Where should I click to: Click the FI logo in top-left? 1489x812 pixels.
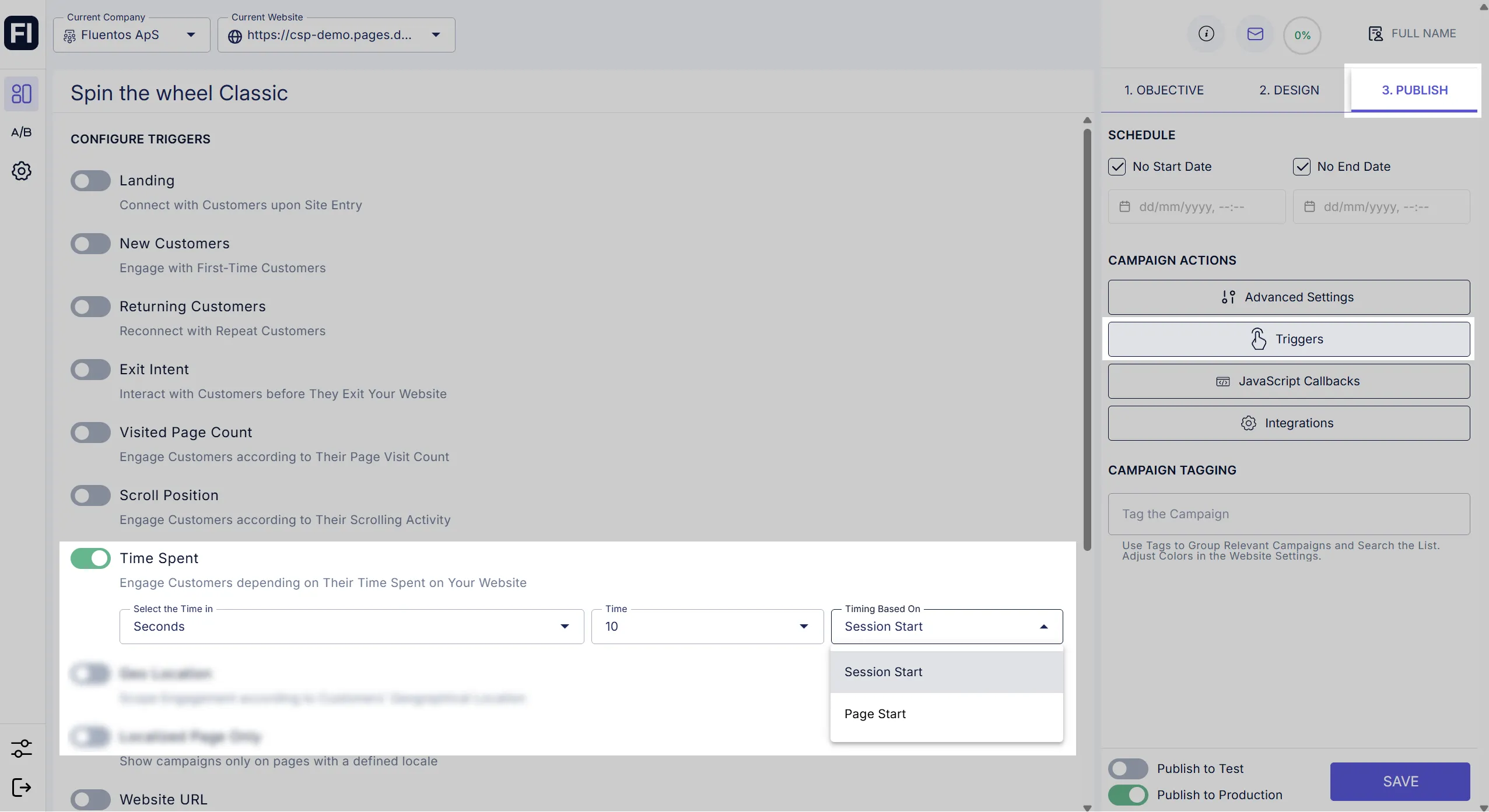pyautogui.click(x=22, y=33)
